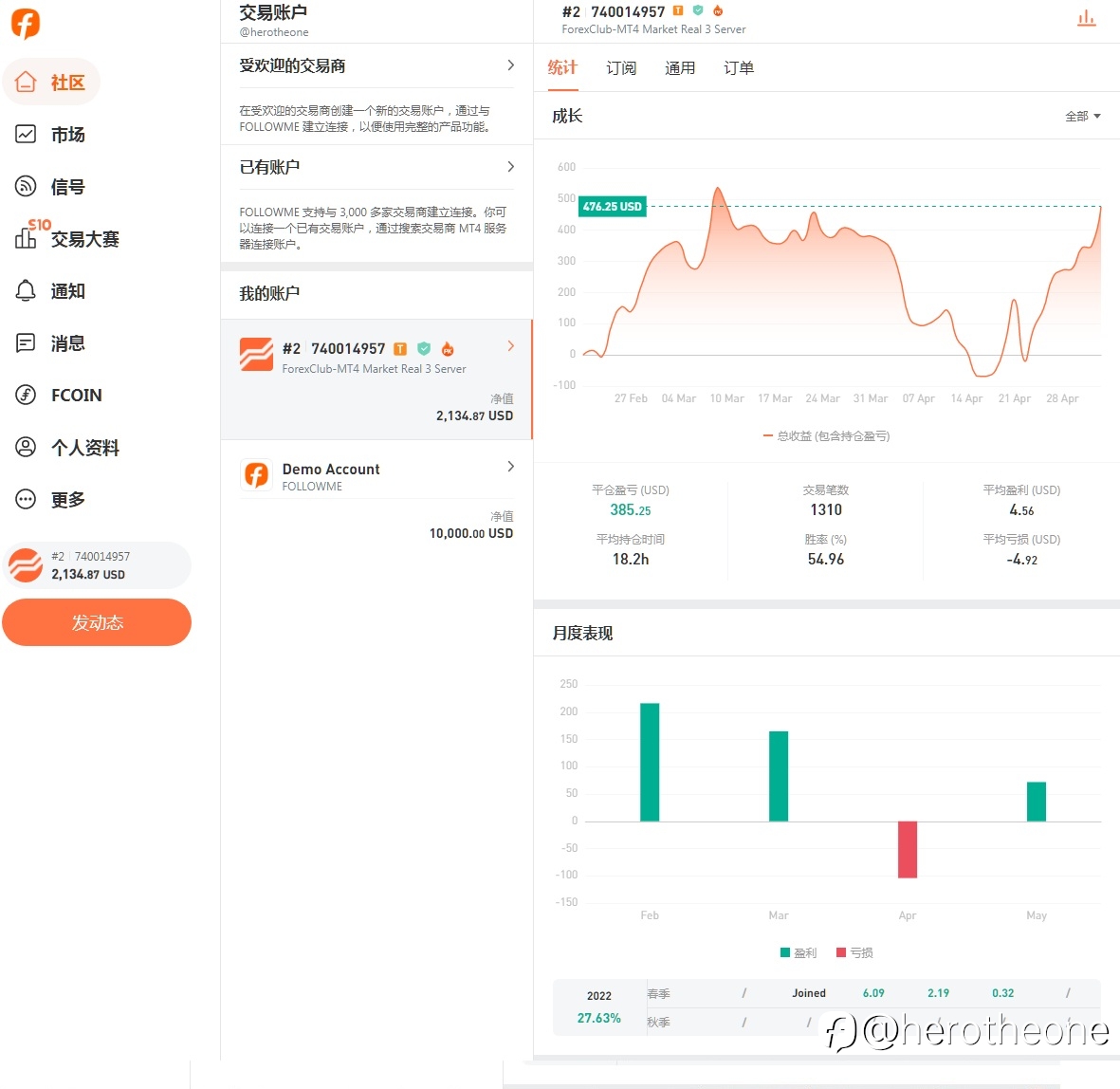
Task: Click the 已有账户 heading
Action: (269, 167)
